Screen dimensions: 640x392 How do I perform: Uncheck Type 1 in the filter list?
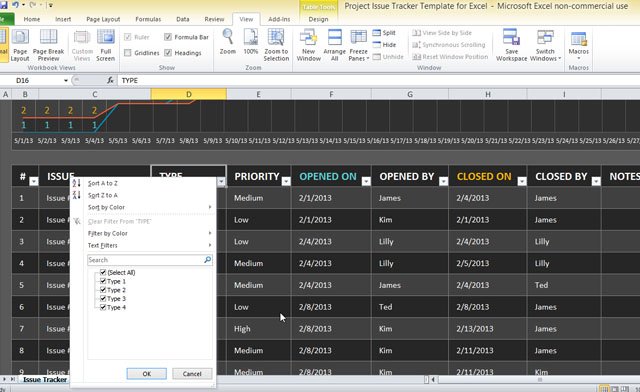tap(103, 281)
